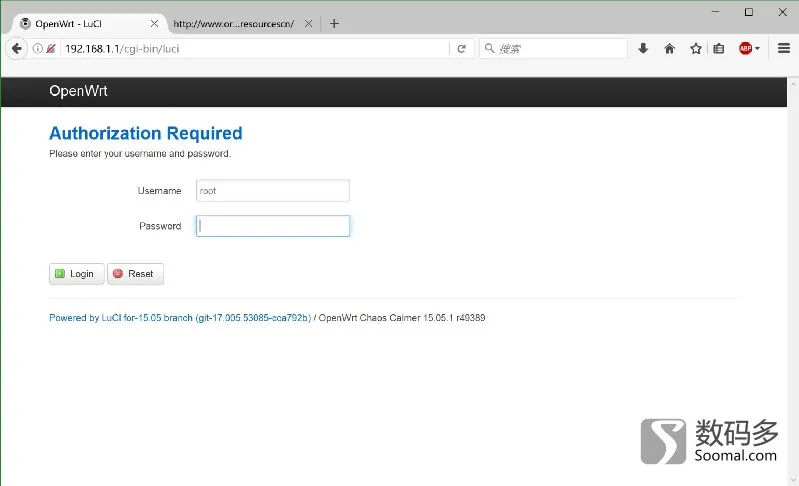The width and height of the screenshot is (799, 486).
Task: Click the OpenWrt header brand link
Action: 78,91
